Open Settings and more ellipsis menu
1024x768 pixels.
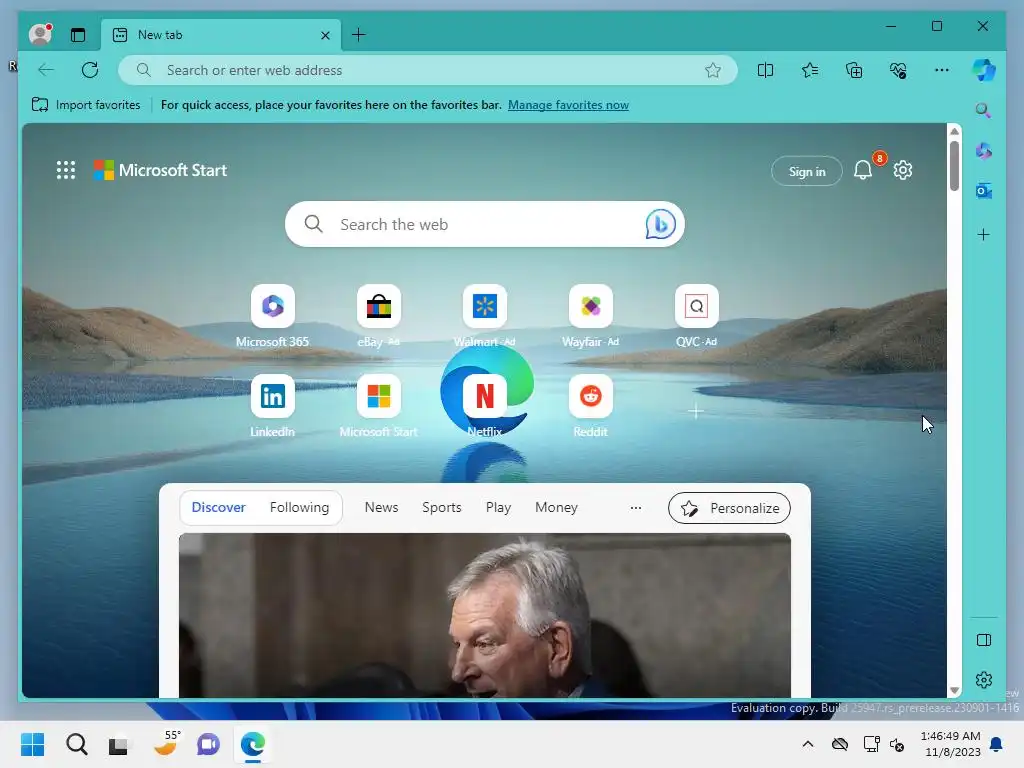coord(942,70)
